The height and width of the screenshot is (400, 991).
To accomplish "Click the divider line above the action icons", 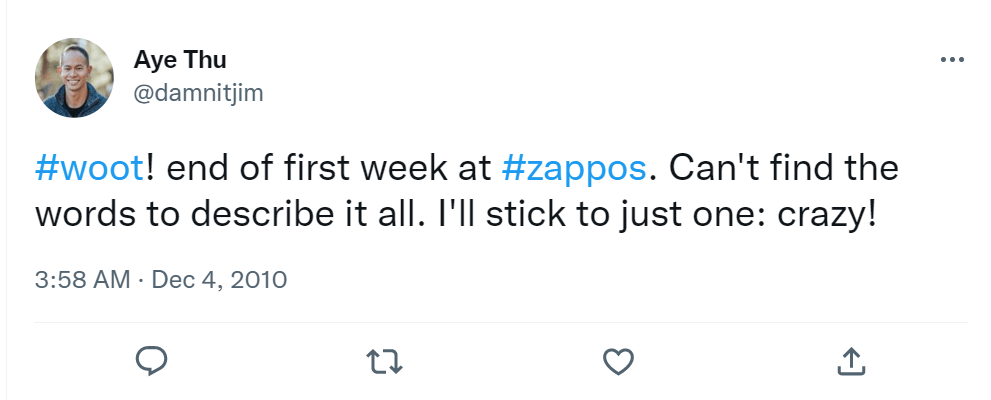I will coord(500,322).
